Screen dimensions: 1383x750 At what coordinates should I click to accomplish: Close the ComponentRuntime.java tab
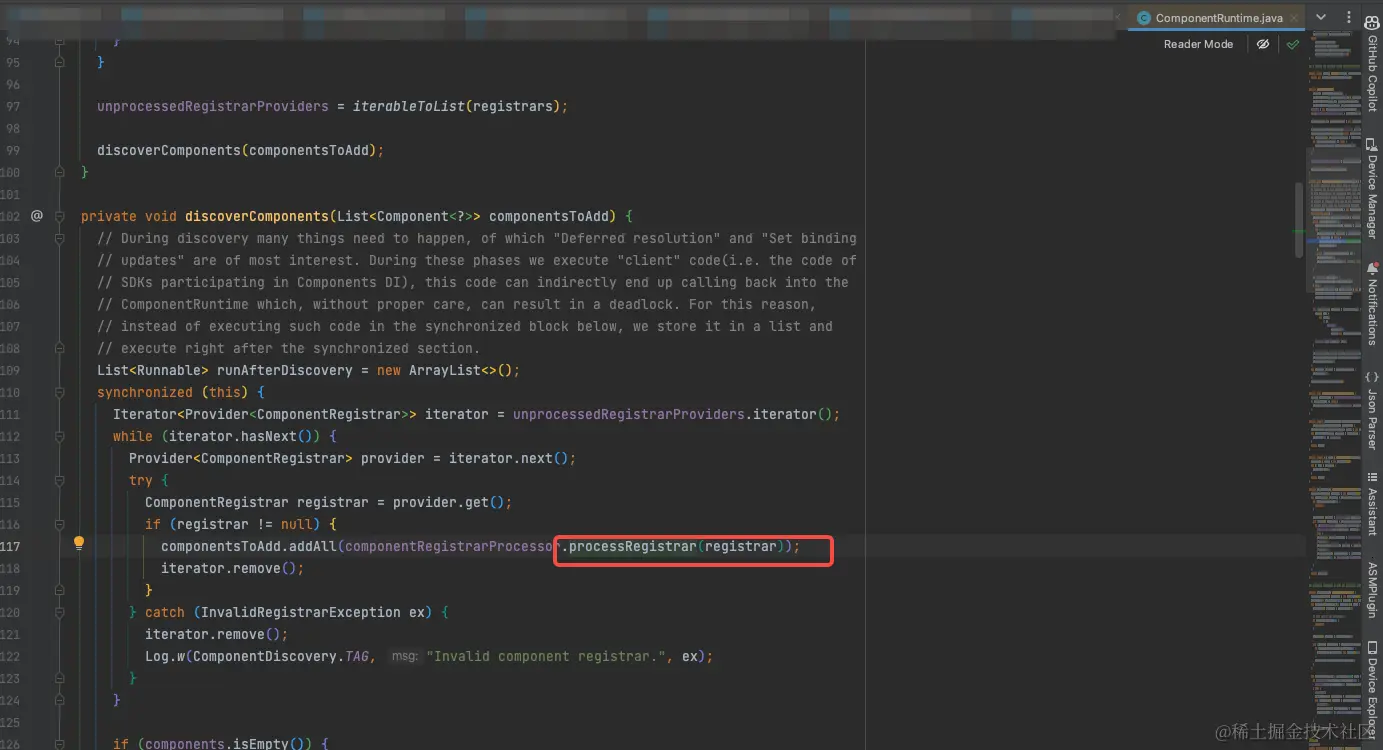tap(1293, 17)
